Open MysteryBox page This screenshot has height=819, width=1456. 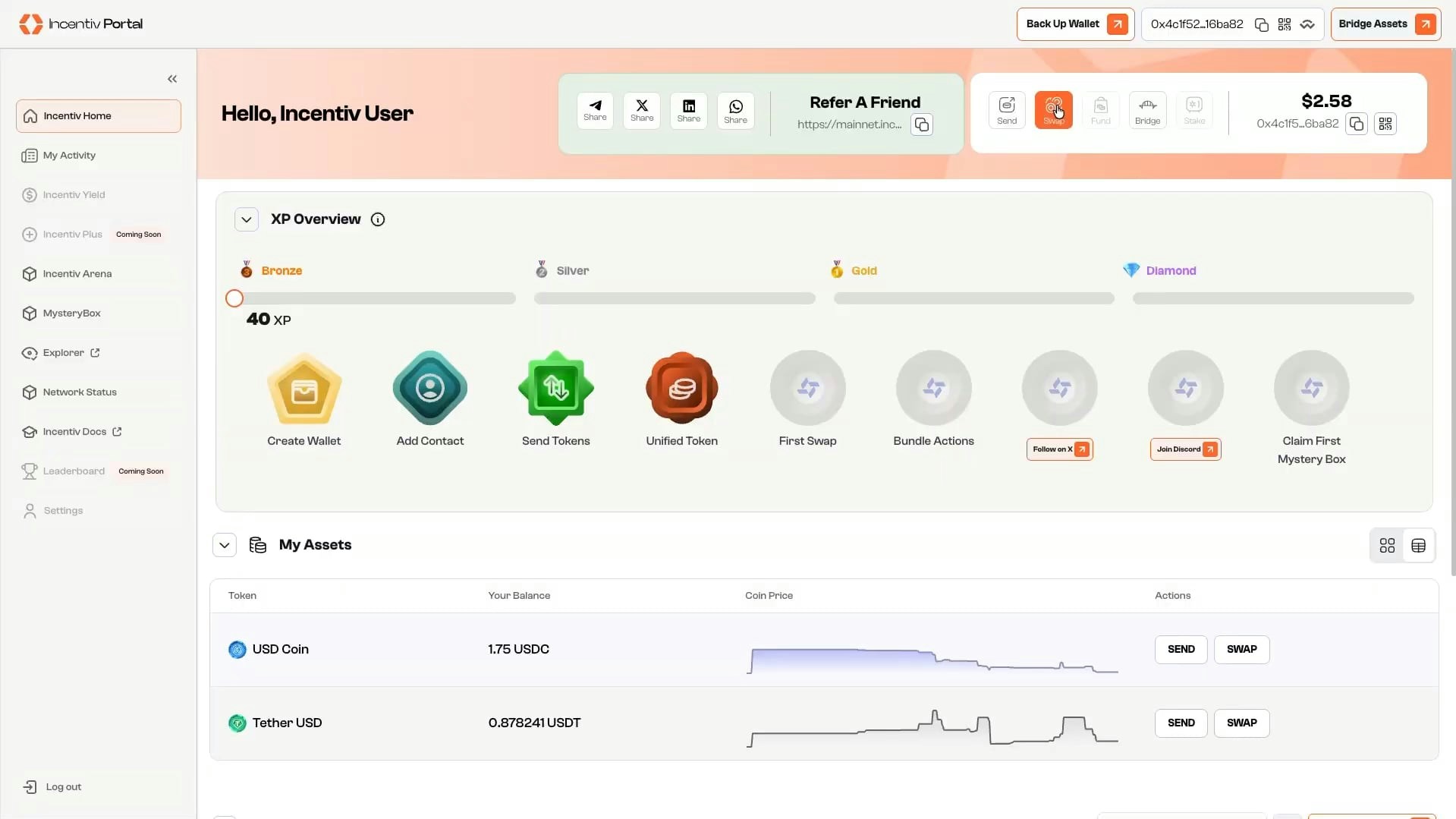99,313
